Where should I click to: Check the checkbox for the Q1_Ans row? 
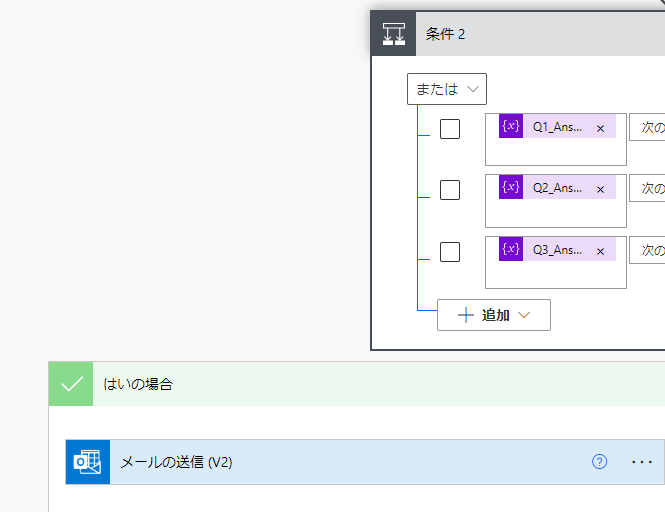(450, 129)
